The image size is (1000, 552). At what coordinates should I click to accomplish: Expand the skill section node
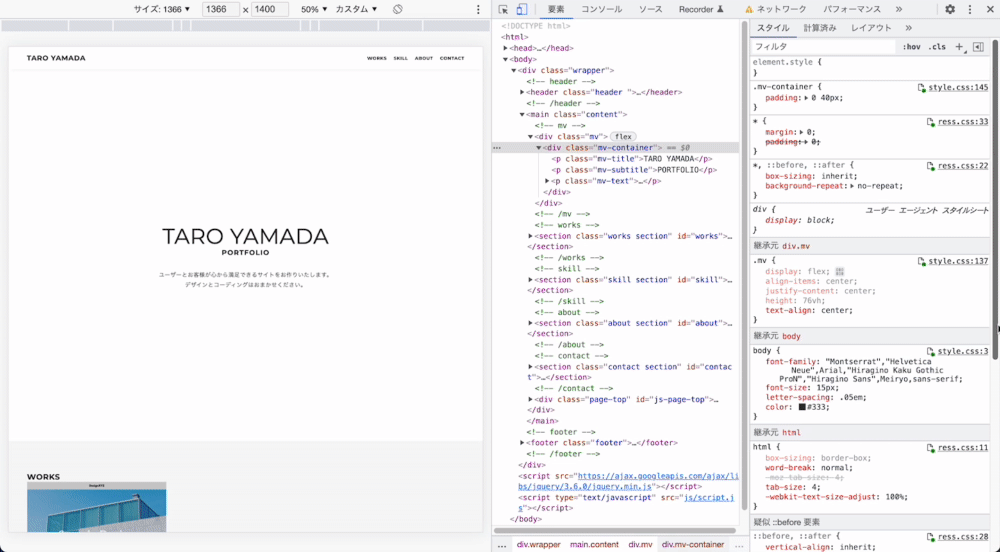point(530,280)
